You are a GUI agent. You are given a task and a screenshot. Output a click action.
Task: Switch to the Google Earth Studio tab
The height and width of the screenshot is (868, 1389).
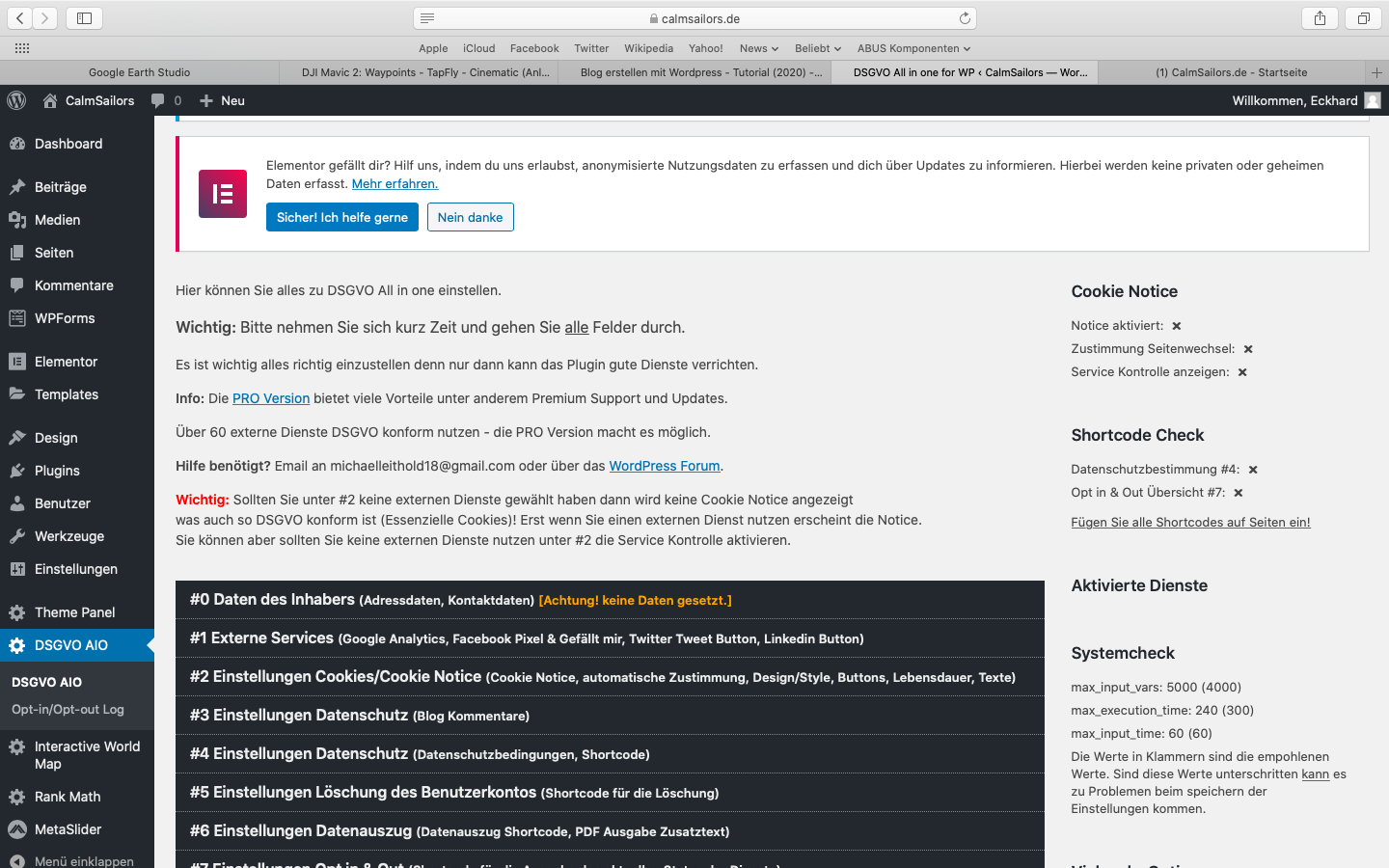(139, 72)
